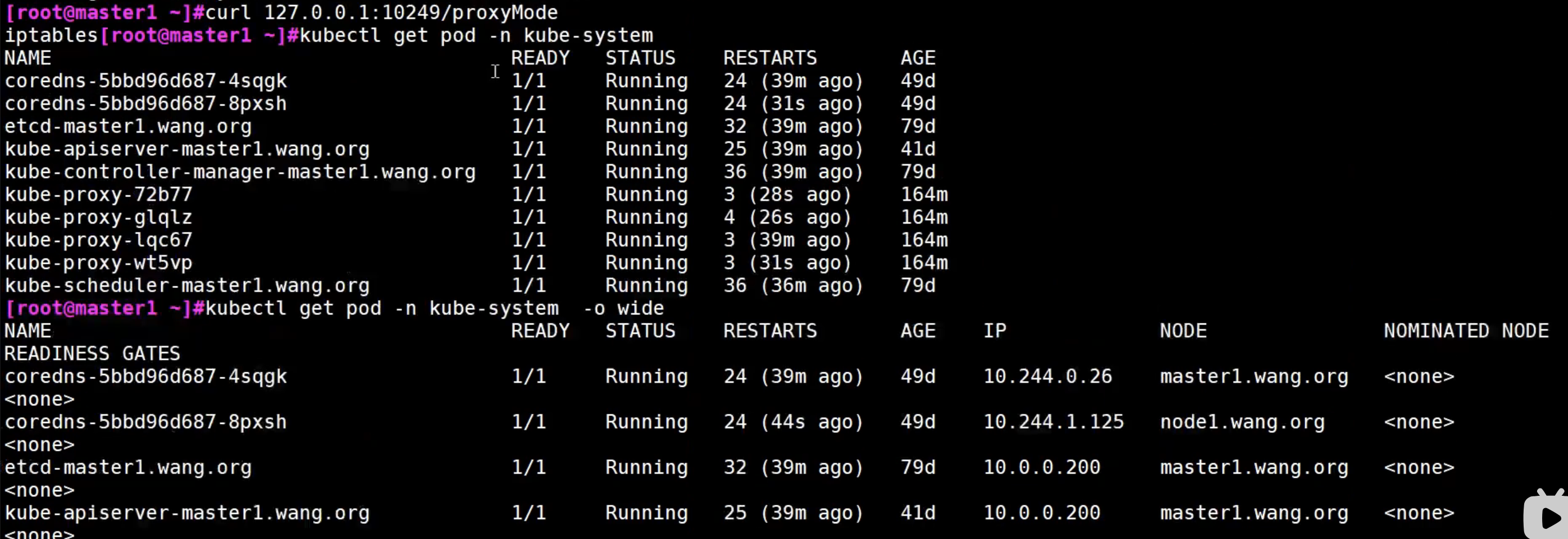Click the kube-proxy-lqc67 pod entry
This screenshot has width=1568, height=539.
click(99, 240)
